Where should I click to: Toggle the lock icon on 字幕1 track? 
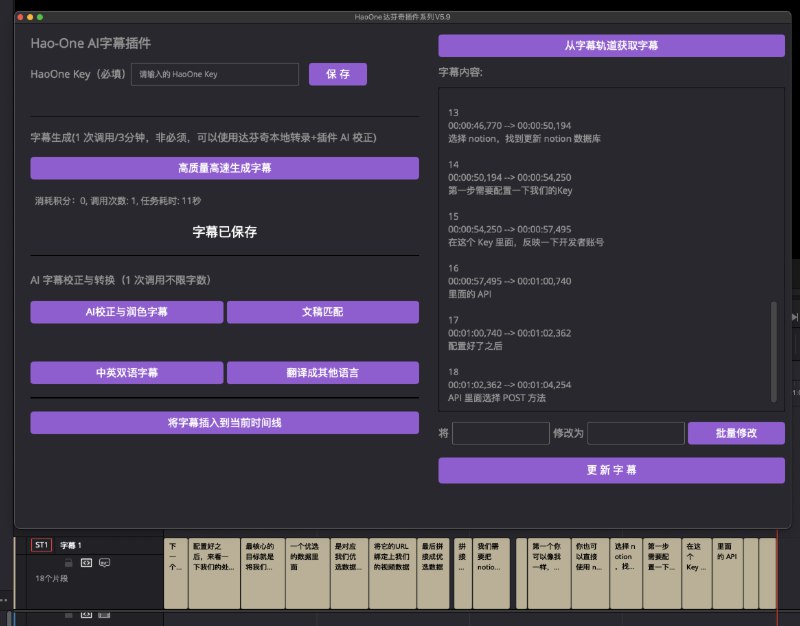[68, 563]
